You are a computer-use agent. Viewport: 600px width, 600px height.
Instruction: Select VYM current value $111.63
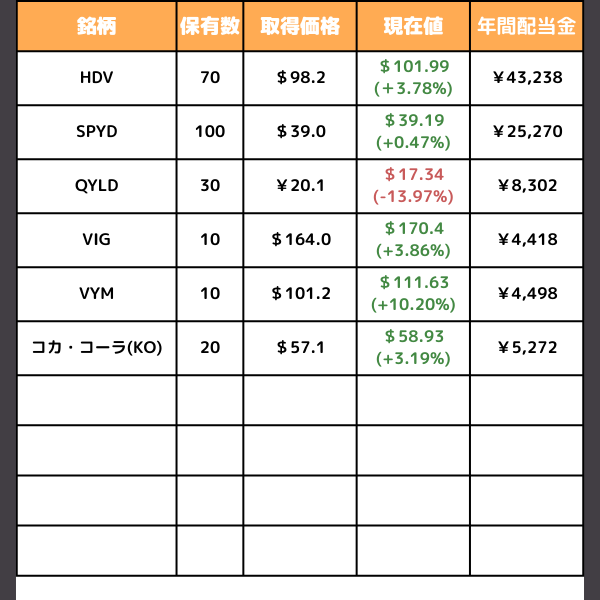(x=414, y=282)
